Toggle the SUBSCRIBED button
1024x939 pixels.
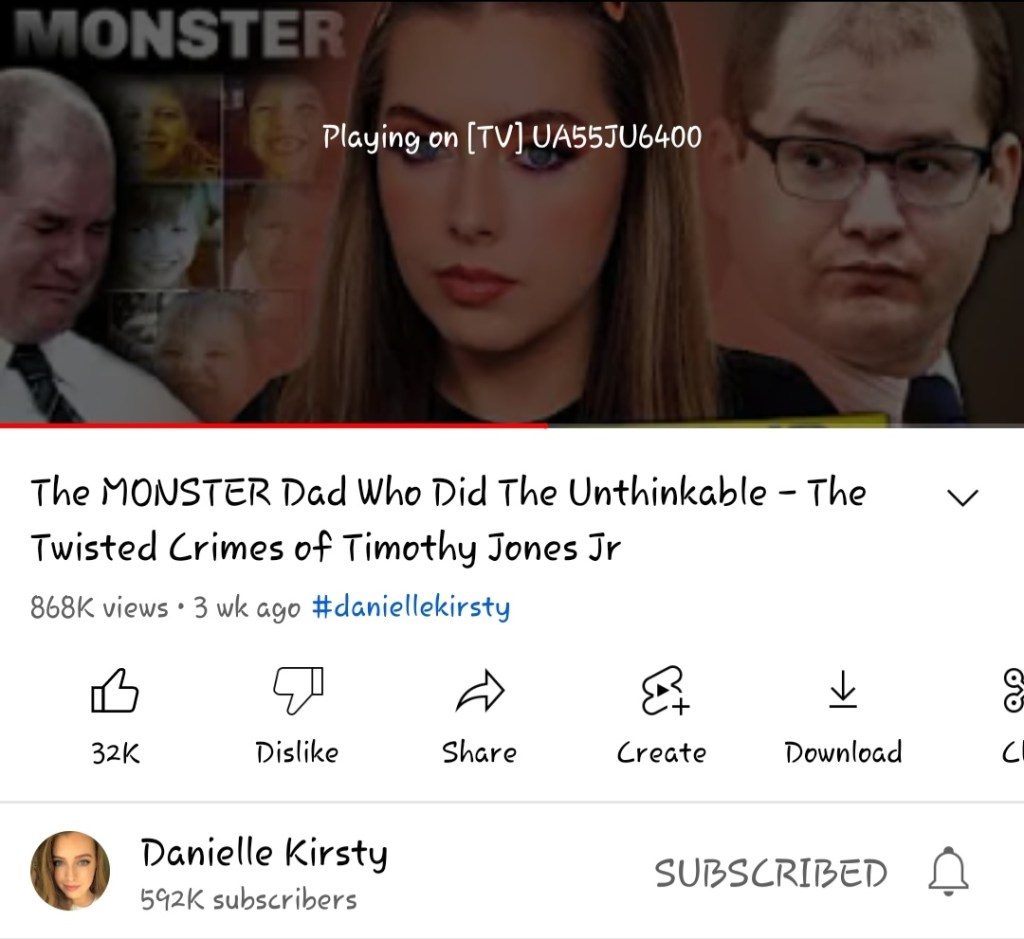(x=771, y=873)
